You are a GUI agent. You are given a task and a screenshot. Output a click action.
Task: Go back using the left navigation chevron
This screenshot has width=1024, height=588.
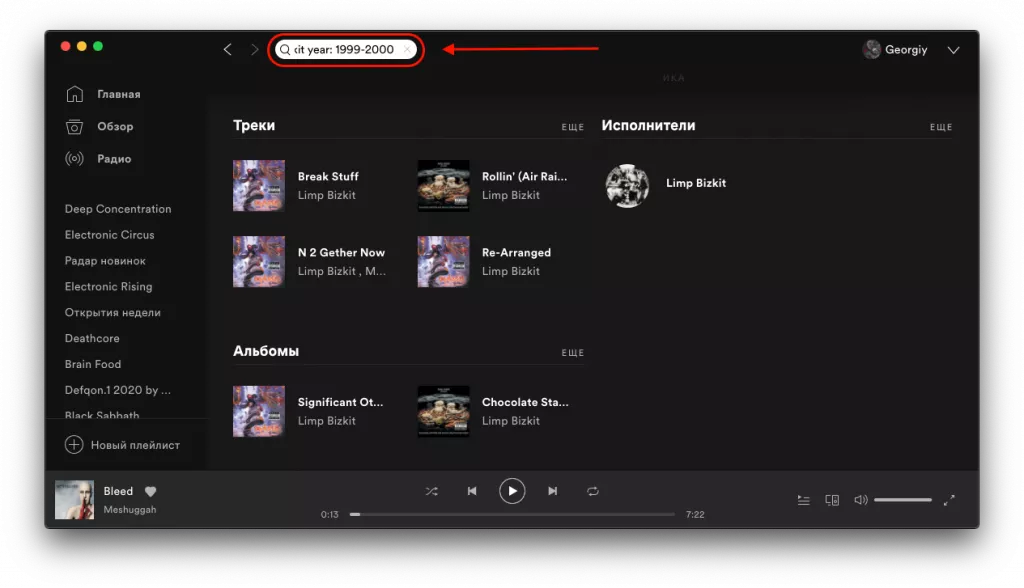click(227, 49)
